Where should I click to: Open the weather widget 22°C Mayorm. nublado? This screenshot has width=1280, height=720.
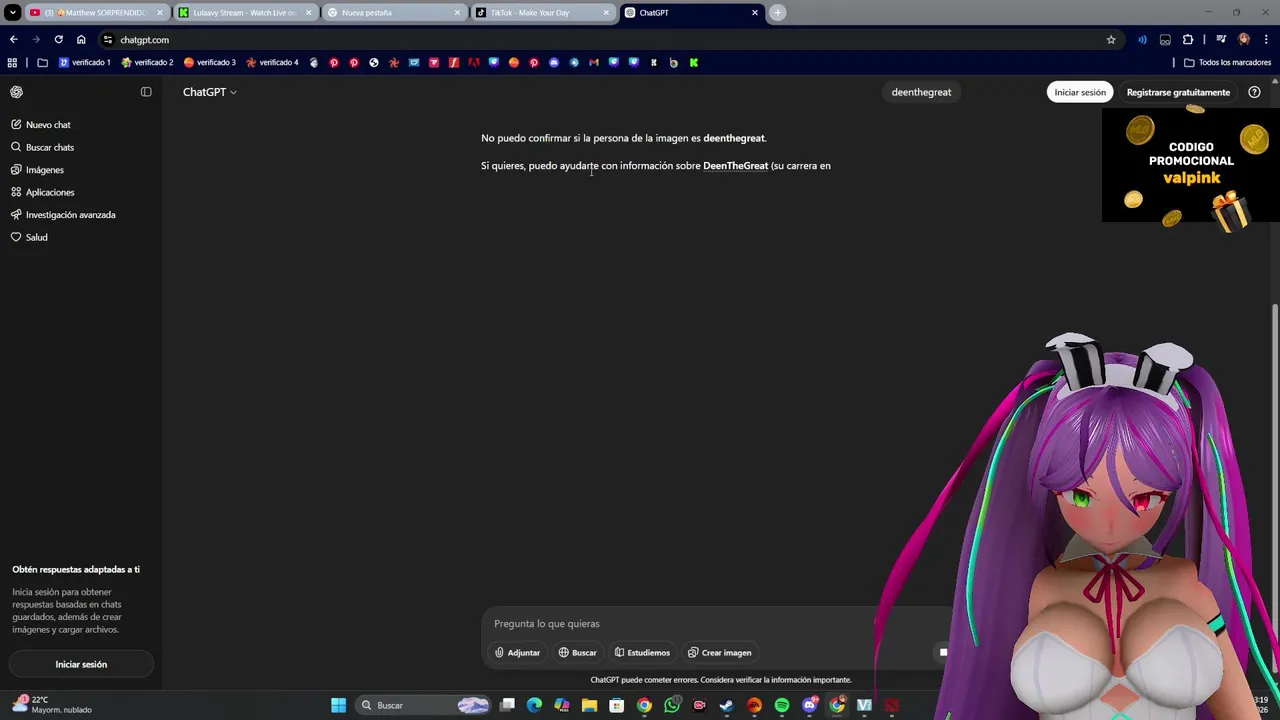coord(52,705)
